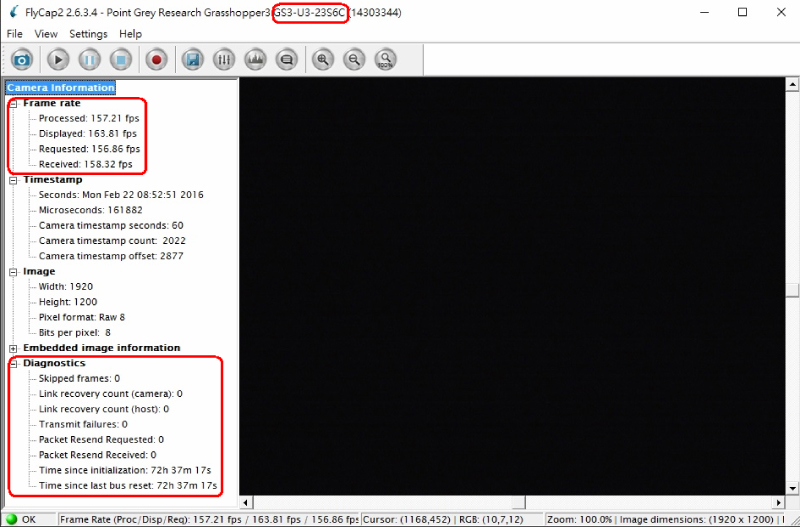Collapse the Frame rate tree node

pyautogui.click(x=13, y=103)
